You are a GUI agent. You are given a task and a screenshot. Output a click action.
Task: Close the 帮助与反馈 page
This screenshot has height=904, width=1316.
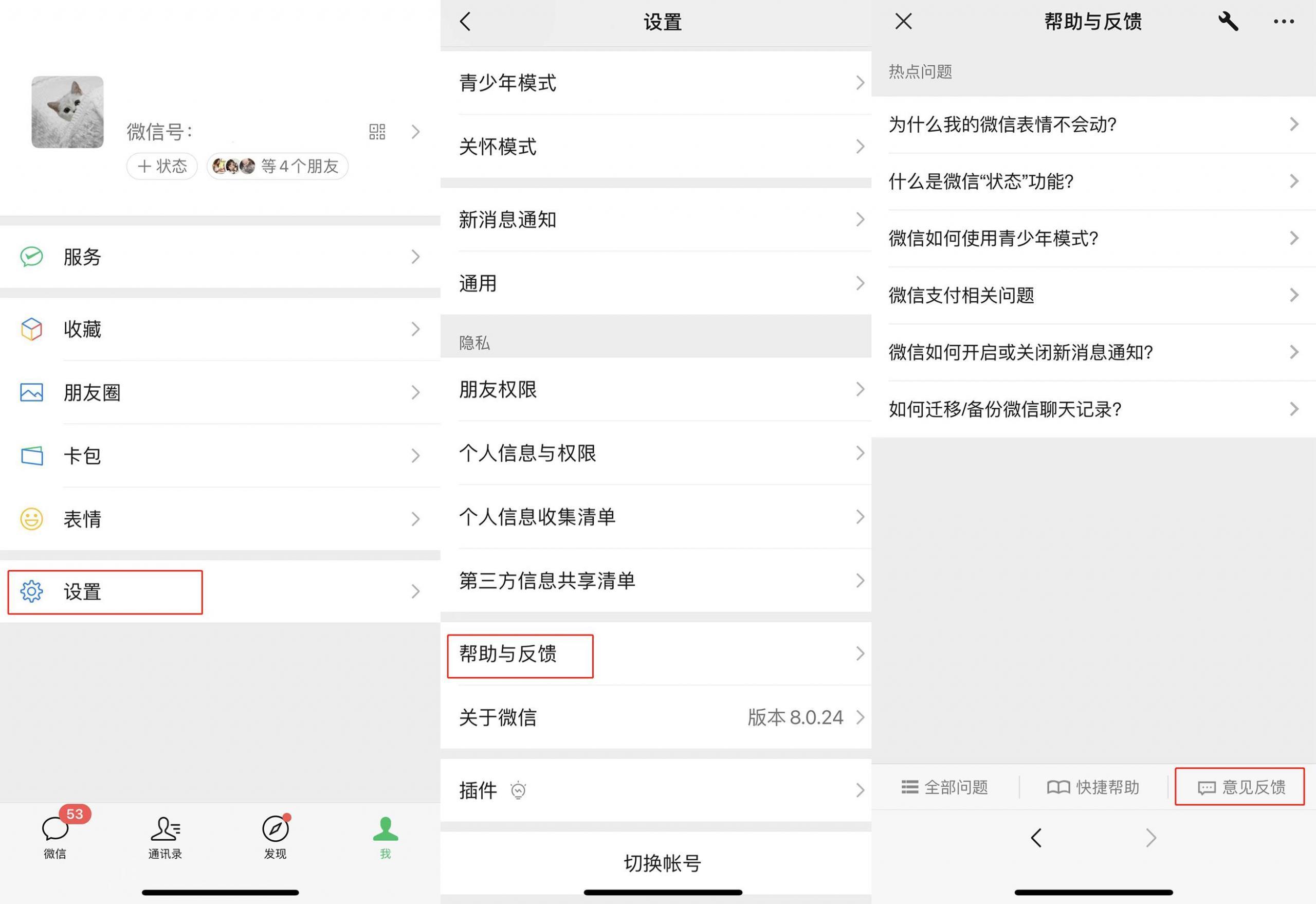pyautogui.click(x=903, y=22)
